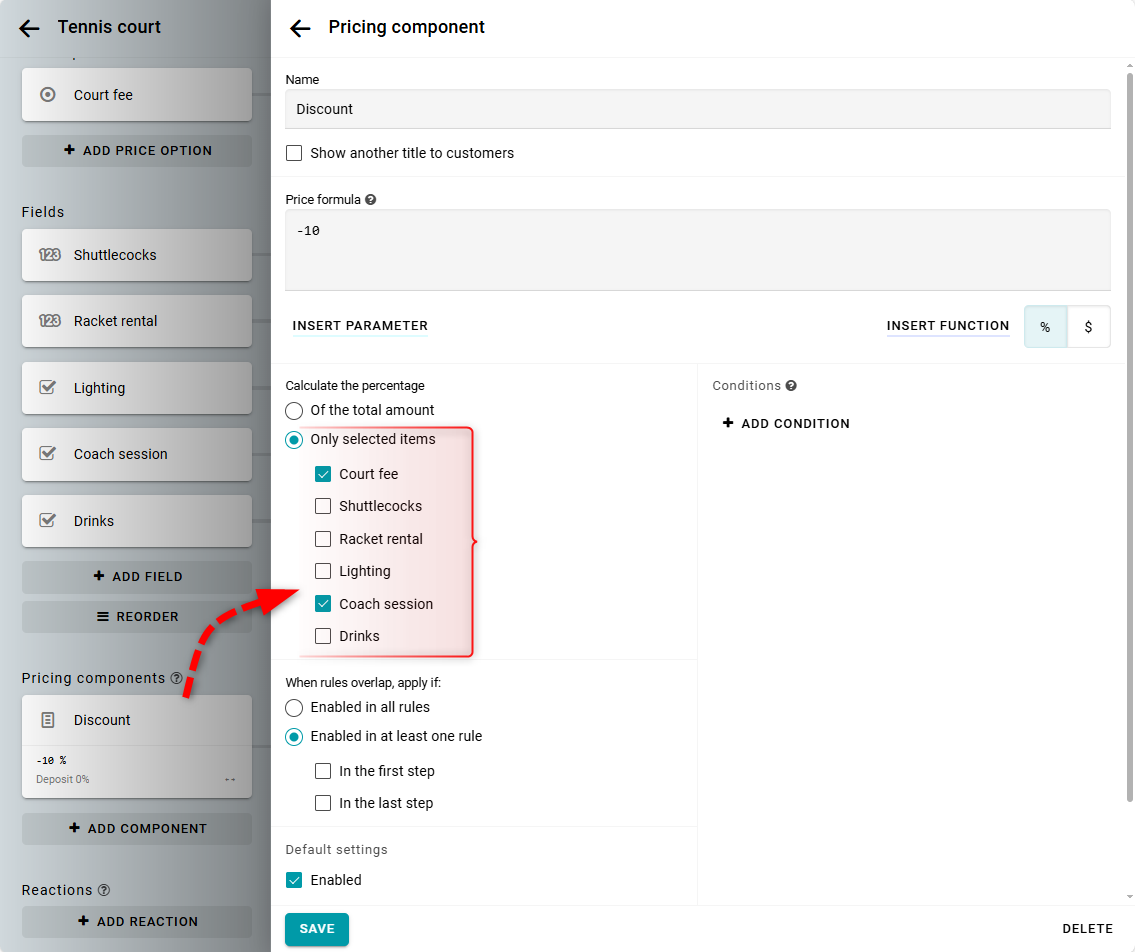The image size is (1135, 952).
Task: Choose Enabled in all rules option
Action: (294, 707)
